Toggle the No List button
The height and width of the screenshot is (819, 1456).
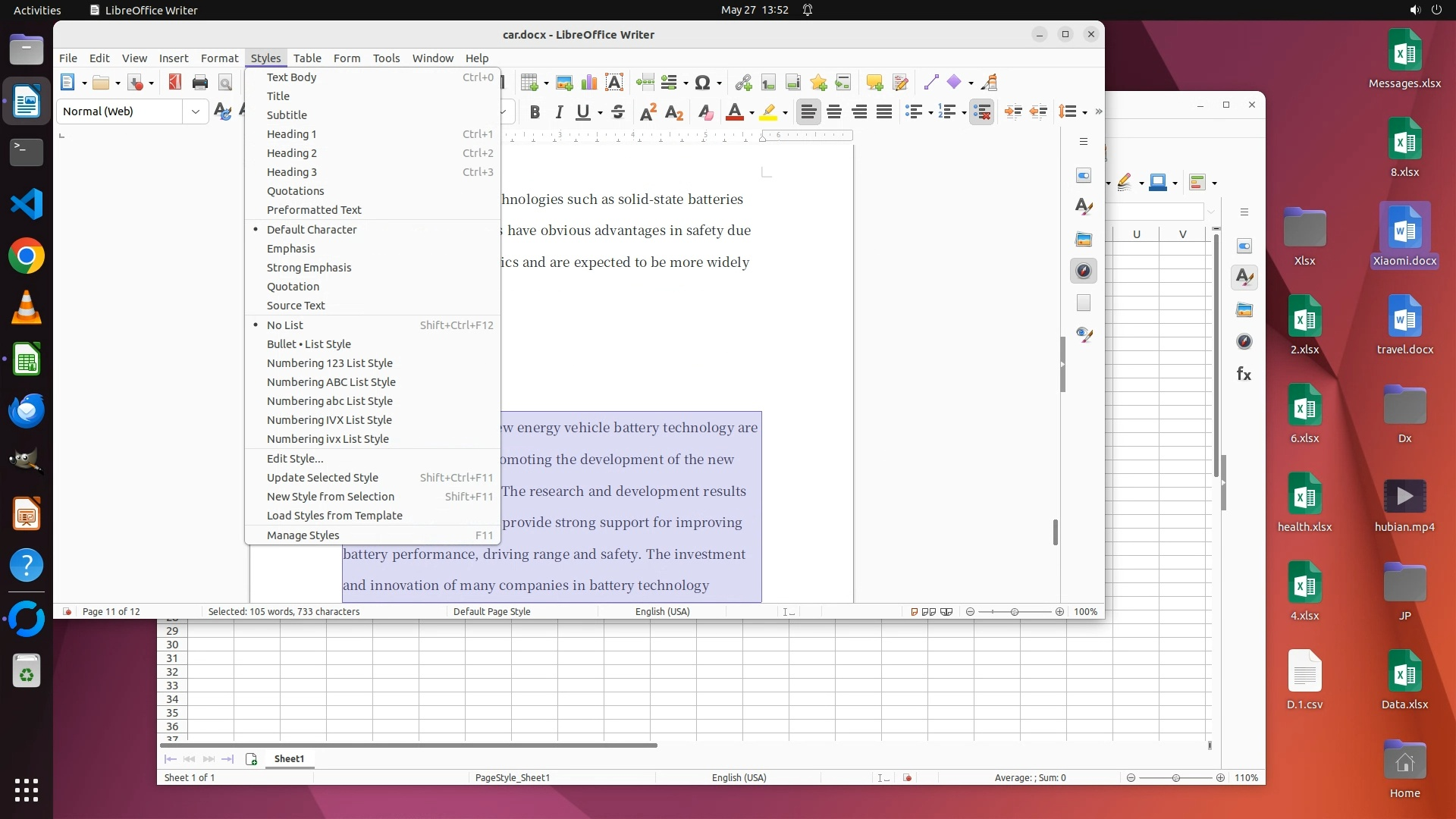click(x=981, y=112)
